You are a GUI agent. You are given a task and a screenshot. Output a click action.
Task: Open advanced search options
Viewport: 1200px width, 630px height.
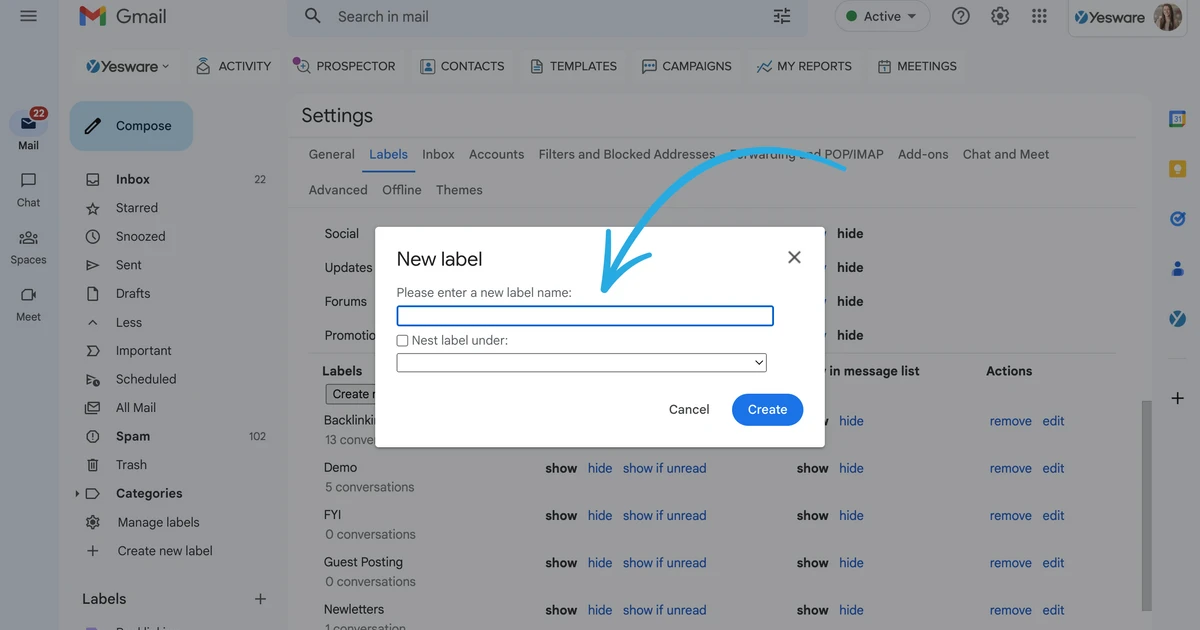coord(782,16)
